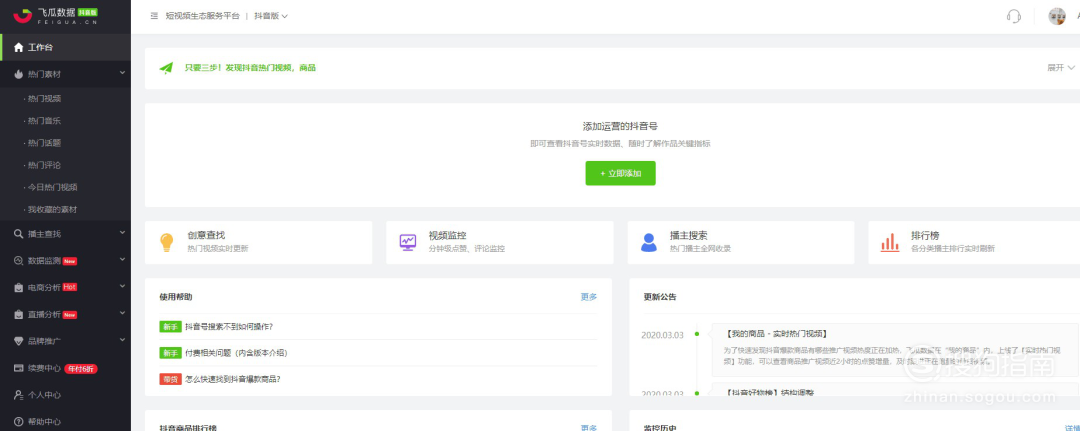Click the 更新公告 panel heading

[x=660, y=297]
